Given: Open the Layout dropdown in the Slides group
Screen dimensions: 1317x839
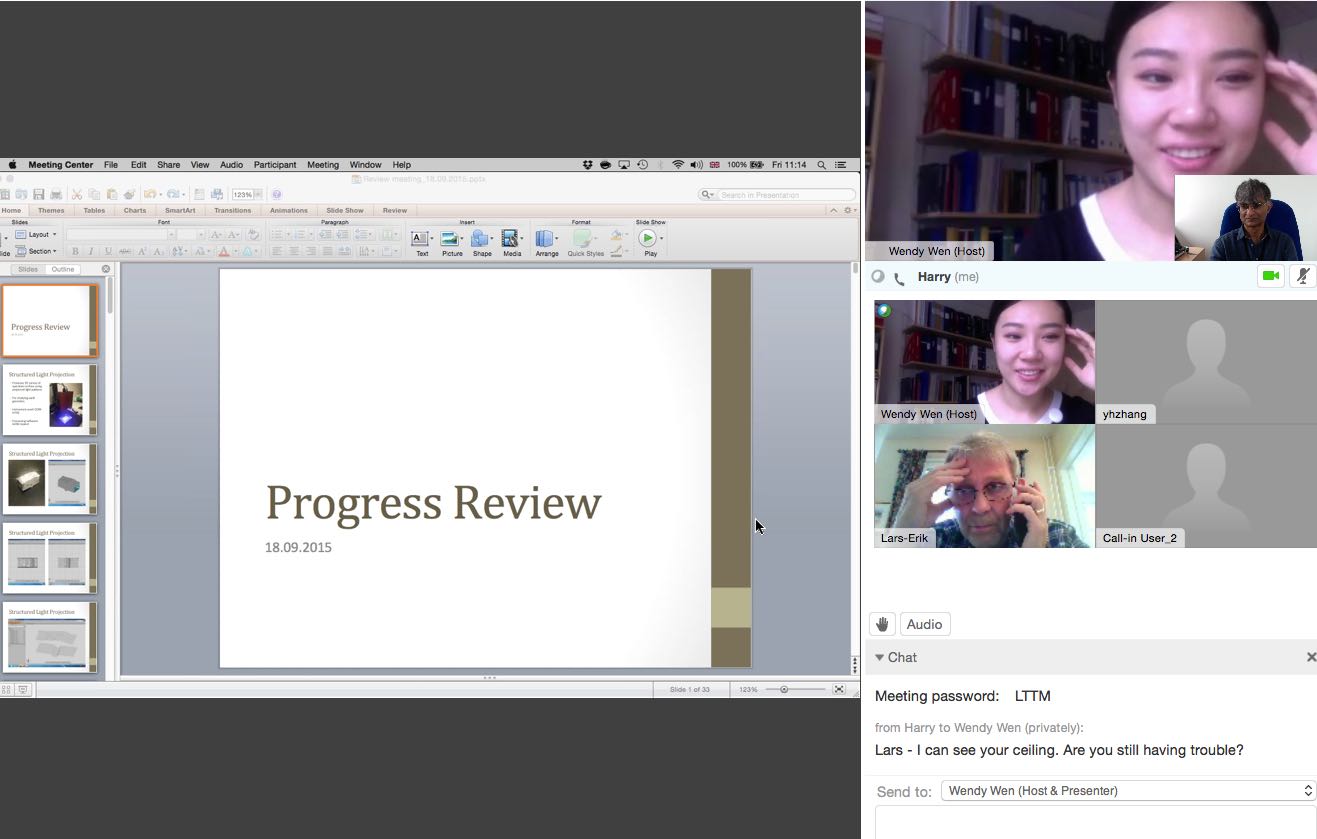Looking at the screenshot, I should coord(36,234).
